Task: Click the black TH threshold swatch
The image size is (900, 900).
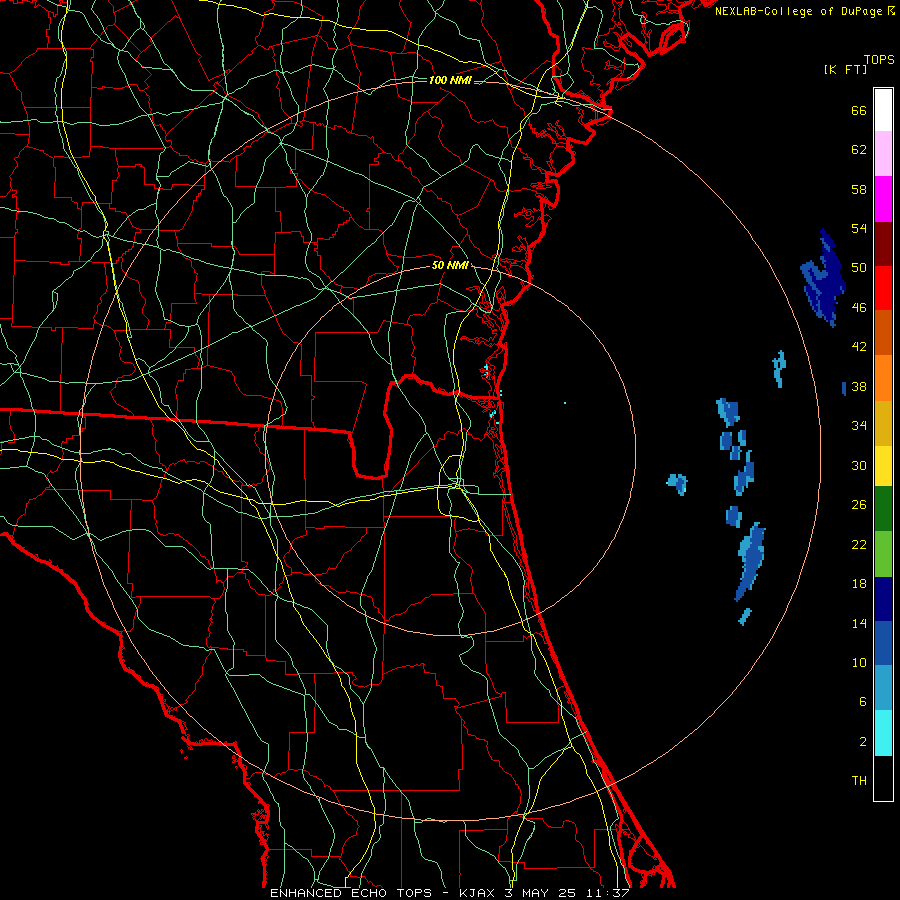Action: [883, 778]
